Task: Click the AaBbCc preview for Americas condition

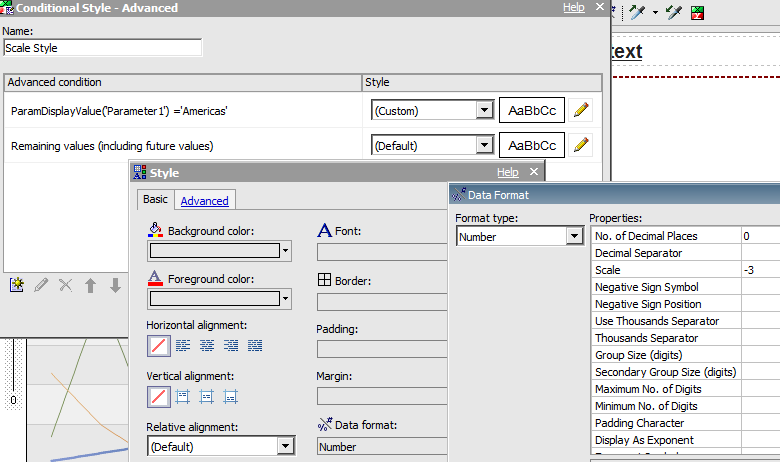Action: (532, 110)
